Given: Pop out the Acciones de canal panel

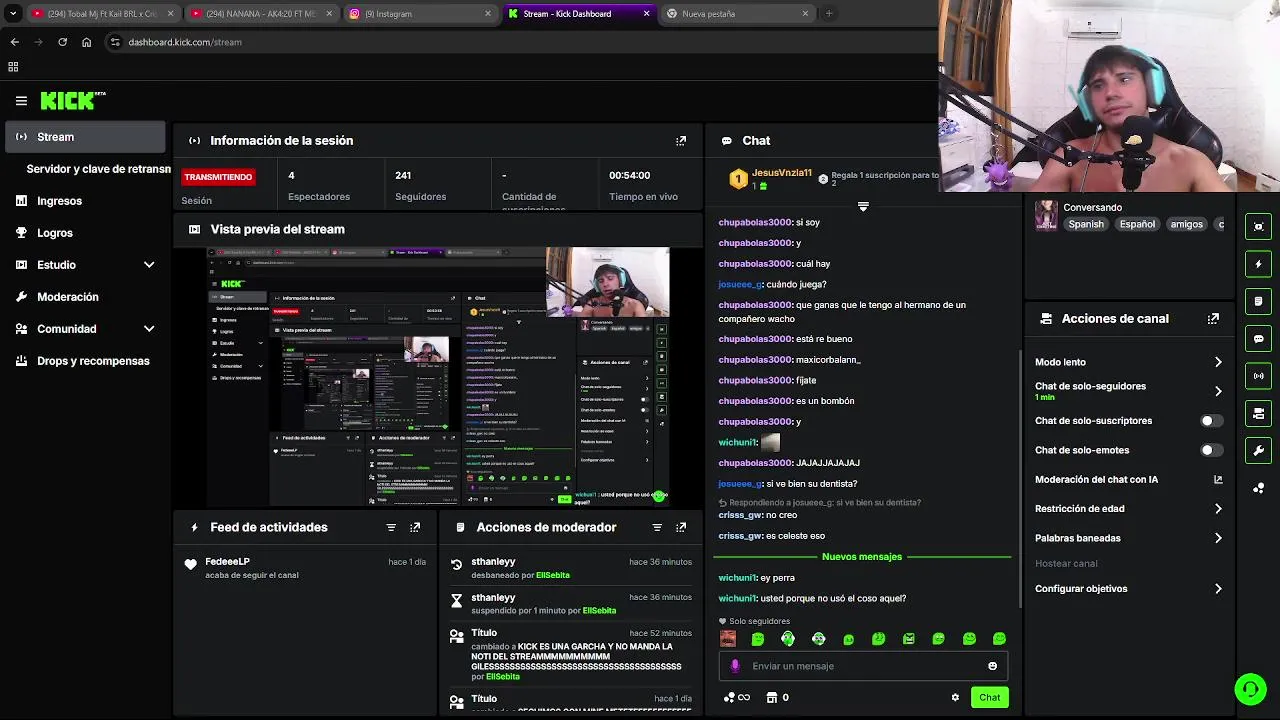Looking at the screenshot, I should click(1213, 319).
